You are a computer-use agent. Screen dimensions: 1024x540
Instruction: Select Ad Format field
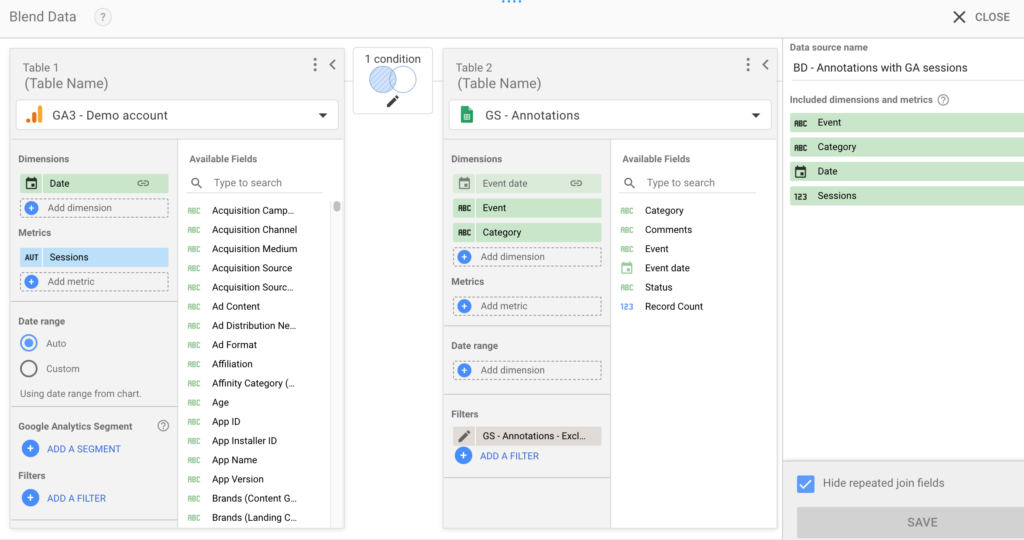[234, 345]
